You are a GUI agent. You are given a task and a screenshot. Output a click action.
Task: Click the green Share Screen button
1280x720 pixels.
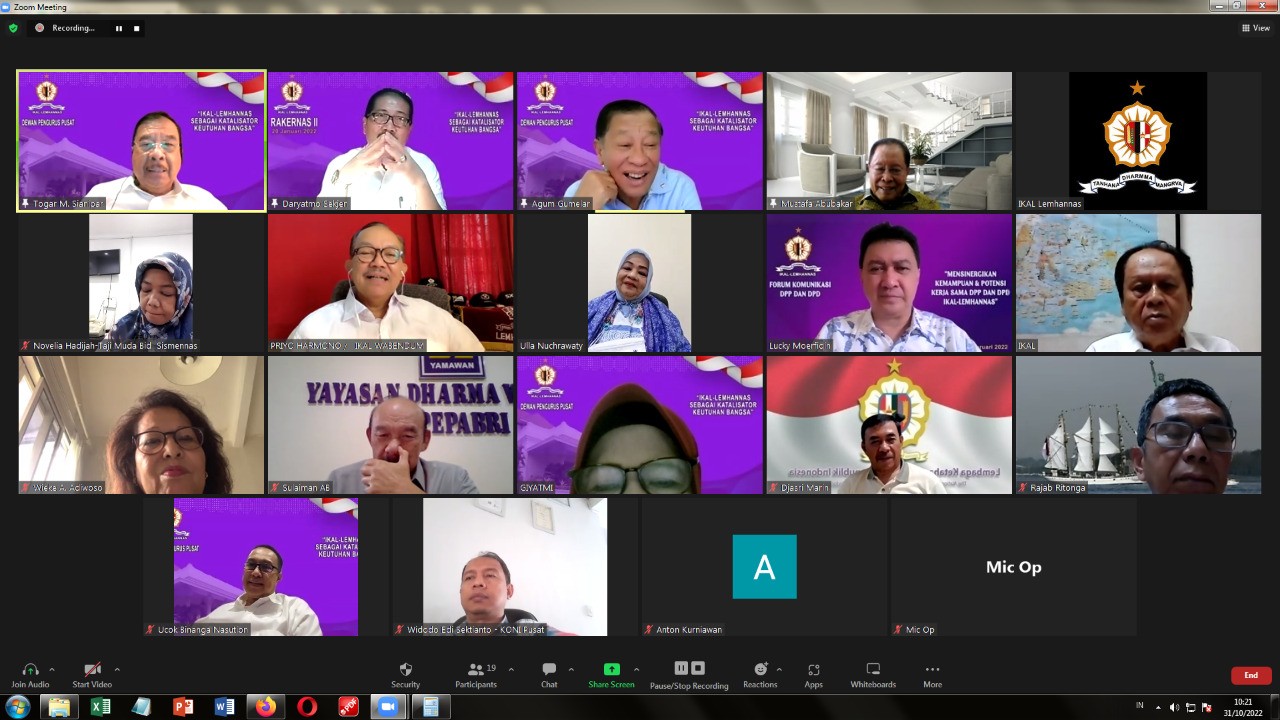point(611,674)
